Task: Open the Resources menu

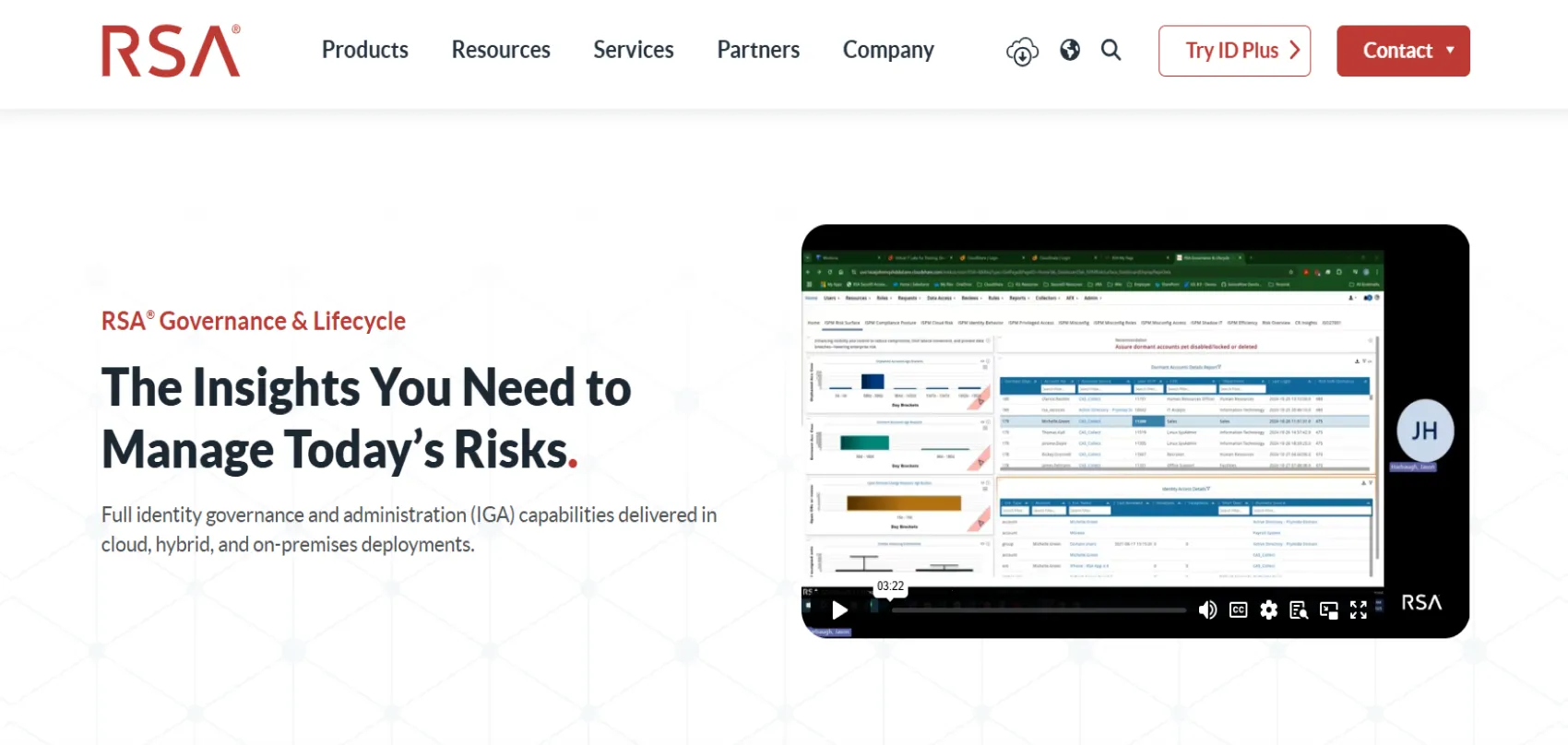Action: coord(501,50)
